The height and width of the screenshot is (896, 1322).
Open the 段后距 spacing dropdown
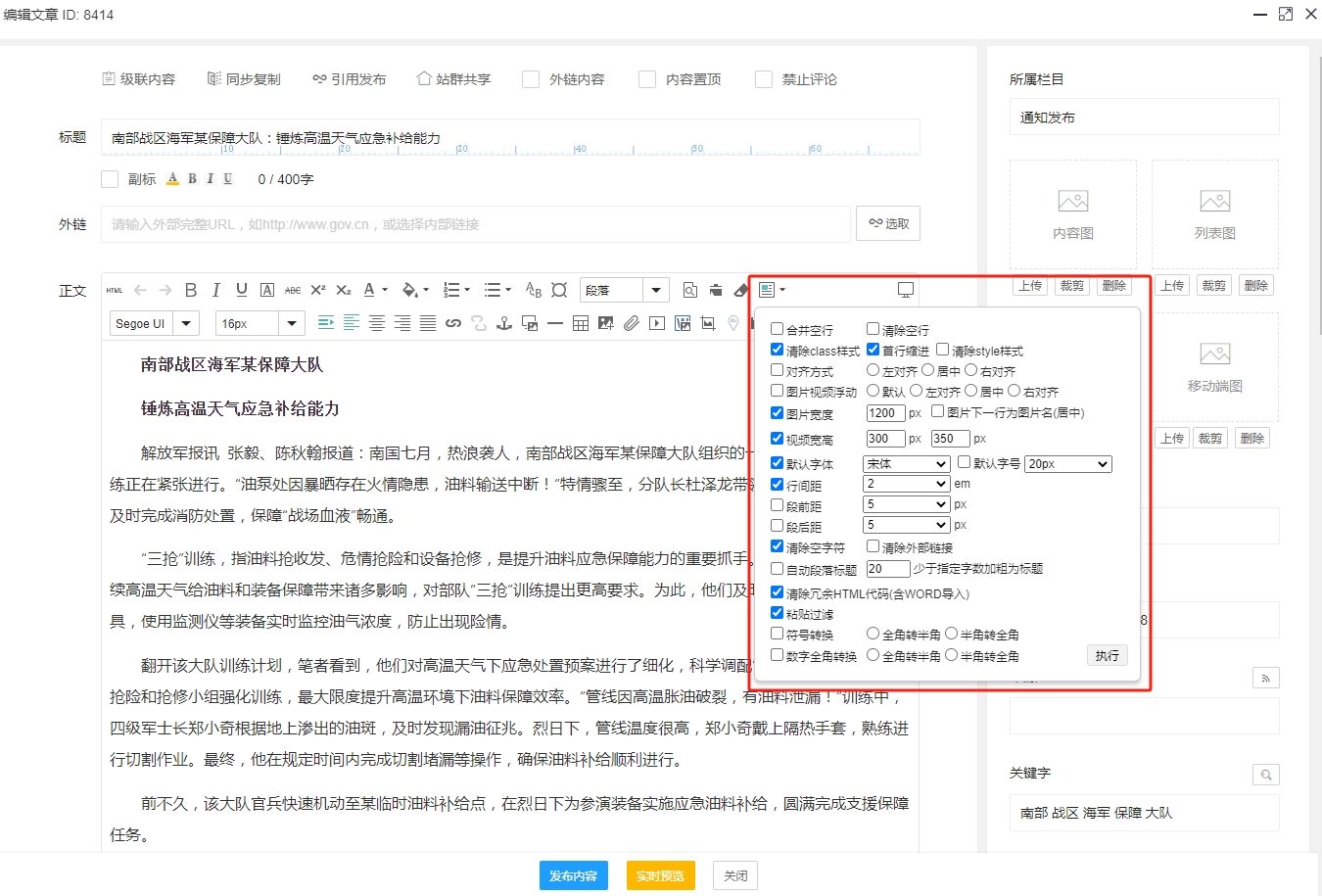[x=907, y=525]
